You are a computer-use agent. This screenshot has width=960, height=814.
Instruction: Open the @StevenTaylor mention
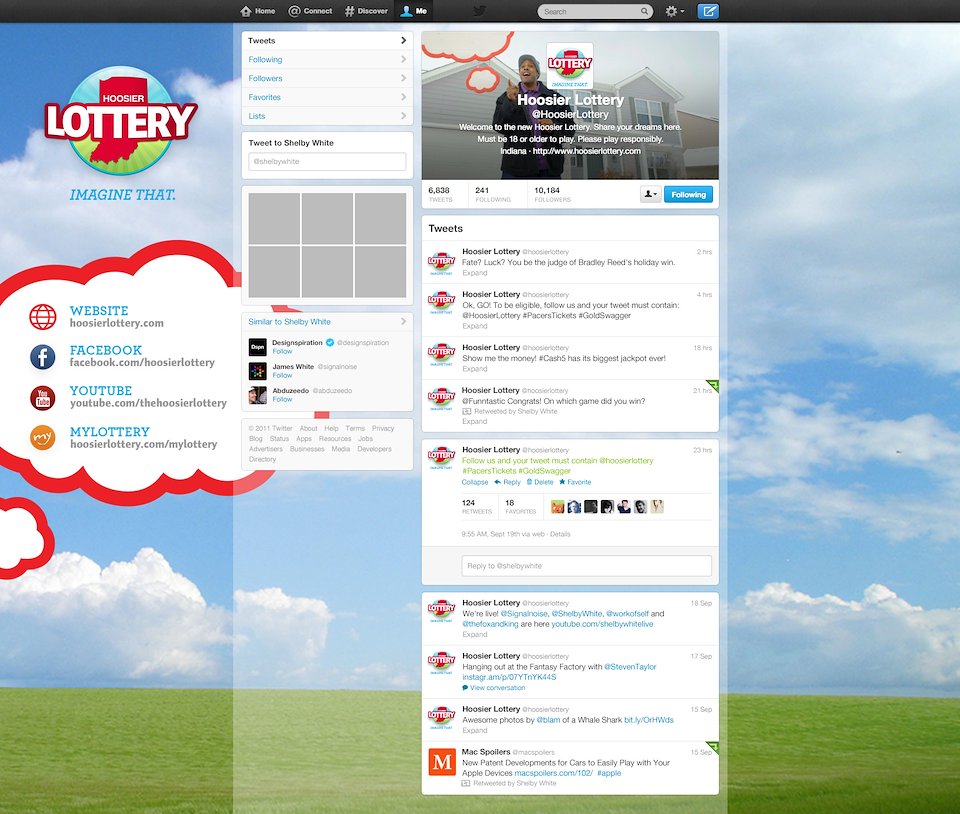pos(630,667)
